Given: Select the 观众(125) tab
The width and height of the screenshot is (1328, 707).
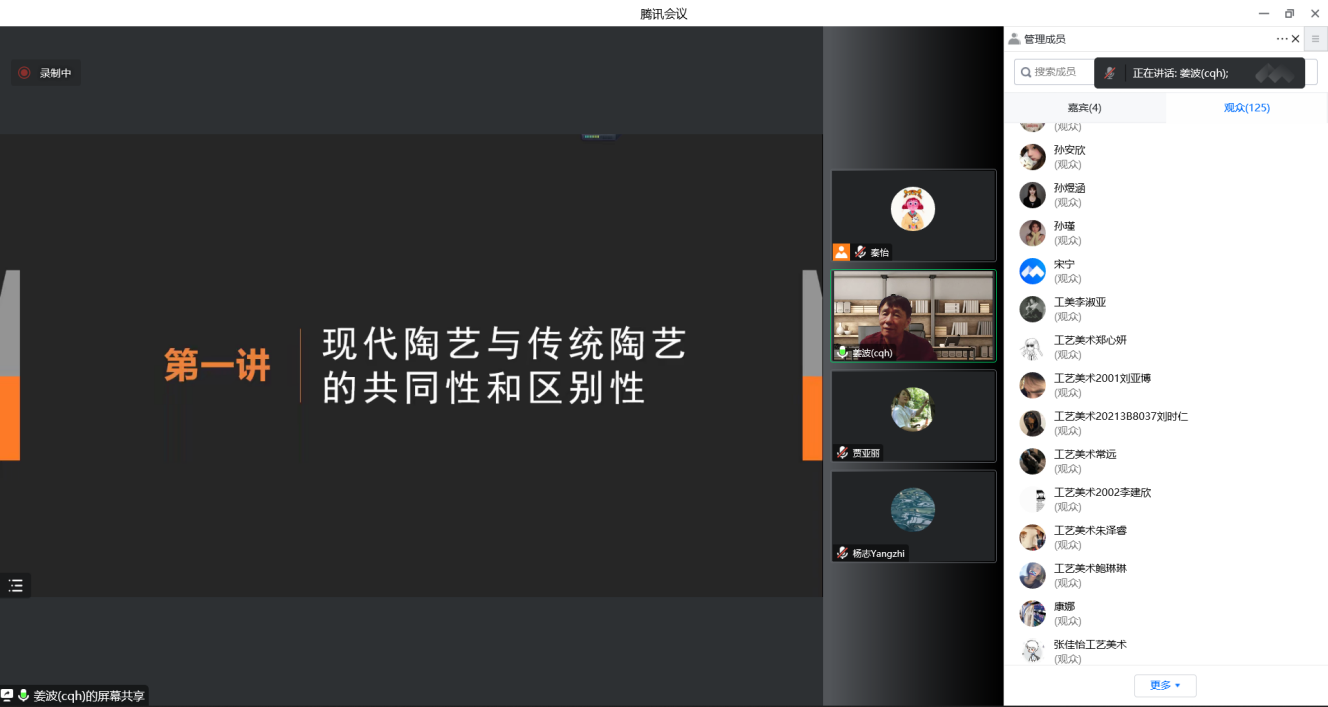Looking at the screenshot, I should click(1246, 108).
